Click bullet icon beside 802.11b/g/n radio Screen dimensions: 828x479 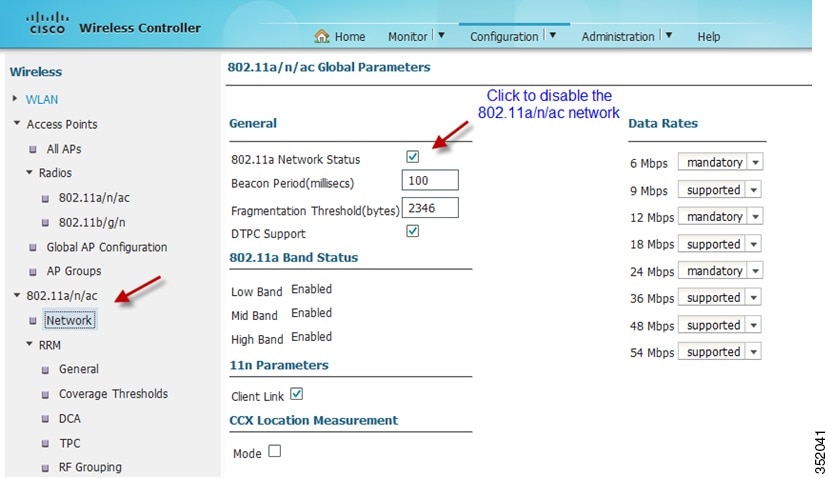[x=45, y=223]
